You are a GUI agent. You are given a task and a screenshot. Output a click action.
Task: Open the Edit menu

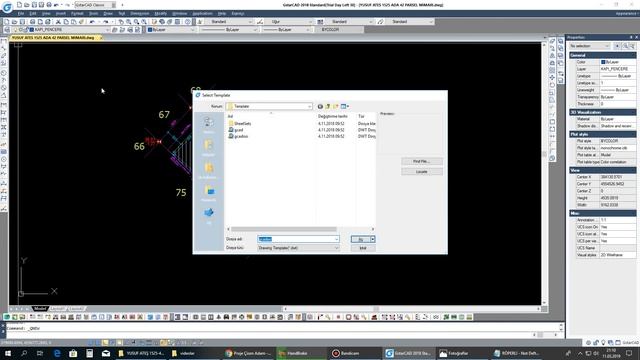[x=33, y=13]
